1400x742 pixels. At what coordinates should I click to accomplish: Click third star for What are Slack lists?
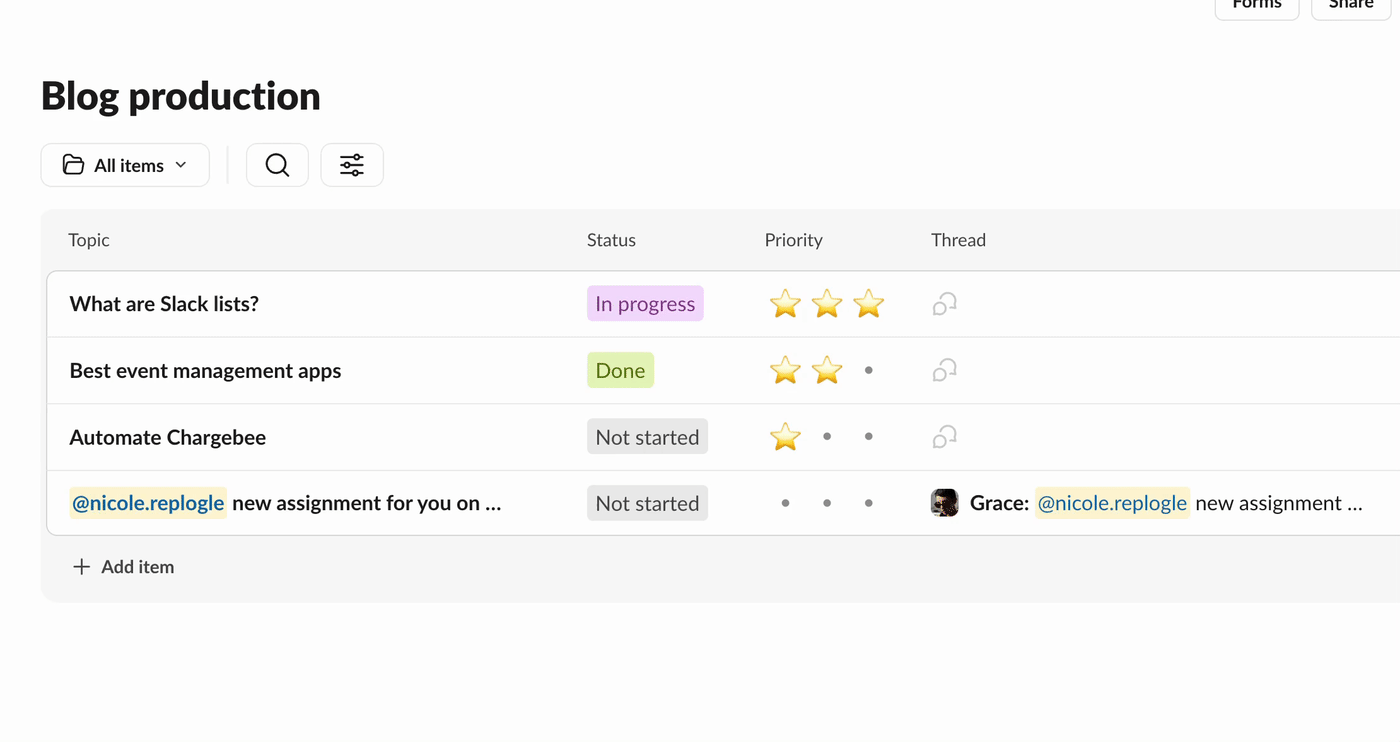pos(868,304)
